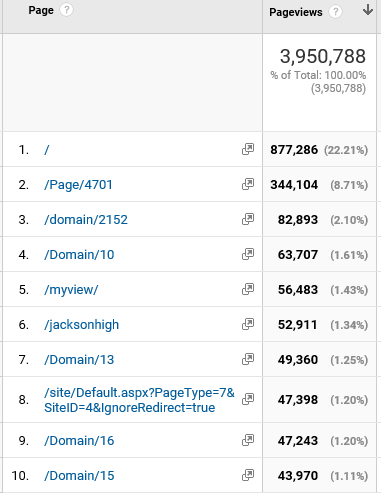Open external icon for Default.aspx page row

pyautogui.click(x=248, y=399)
